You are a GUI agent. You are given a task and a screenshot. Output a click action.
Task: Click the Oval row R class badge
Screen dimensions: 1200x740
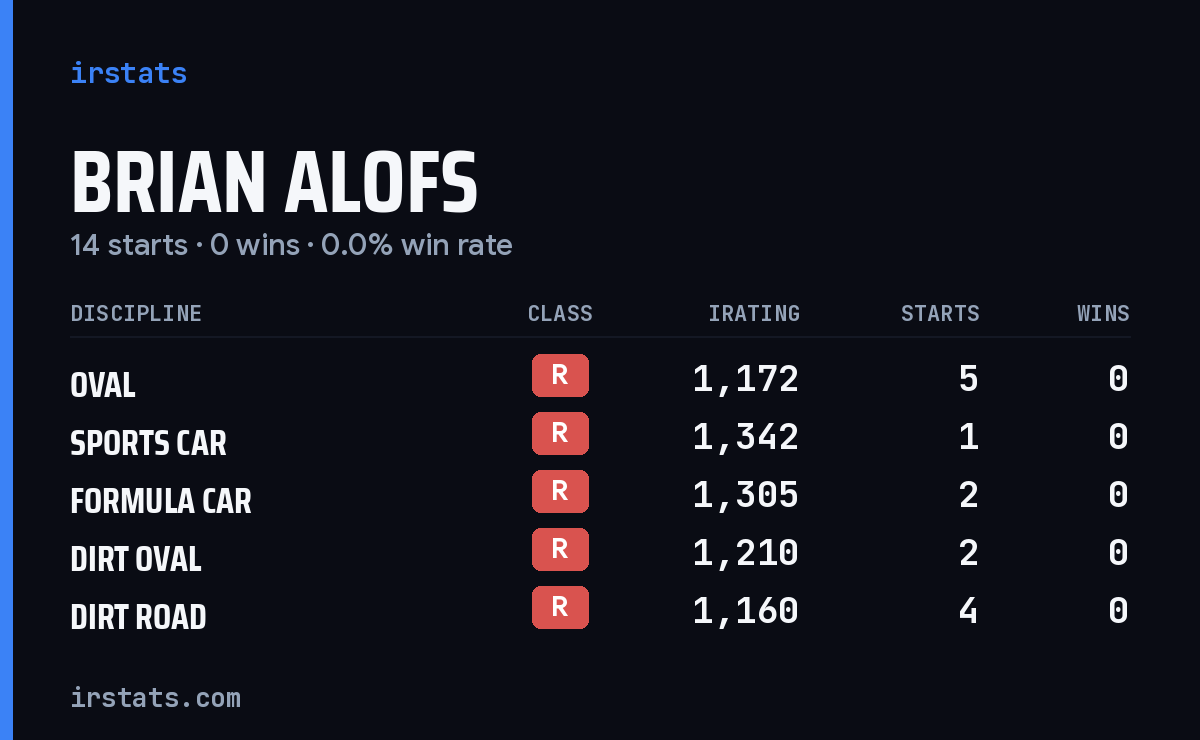(x=560, y=375)
